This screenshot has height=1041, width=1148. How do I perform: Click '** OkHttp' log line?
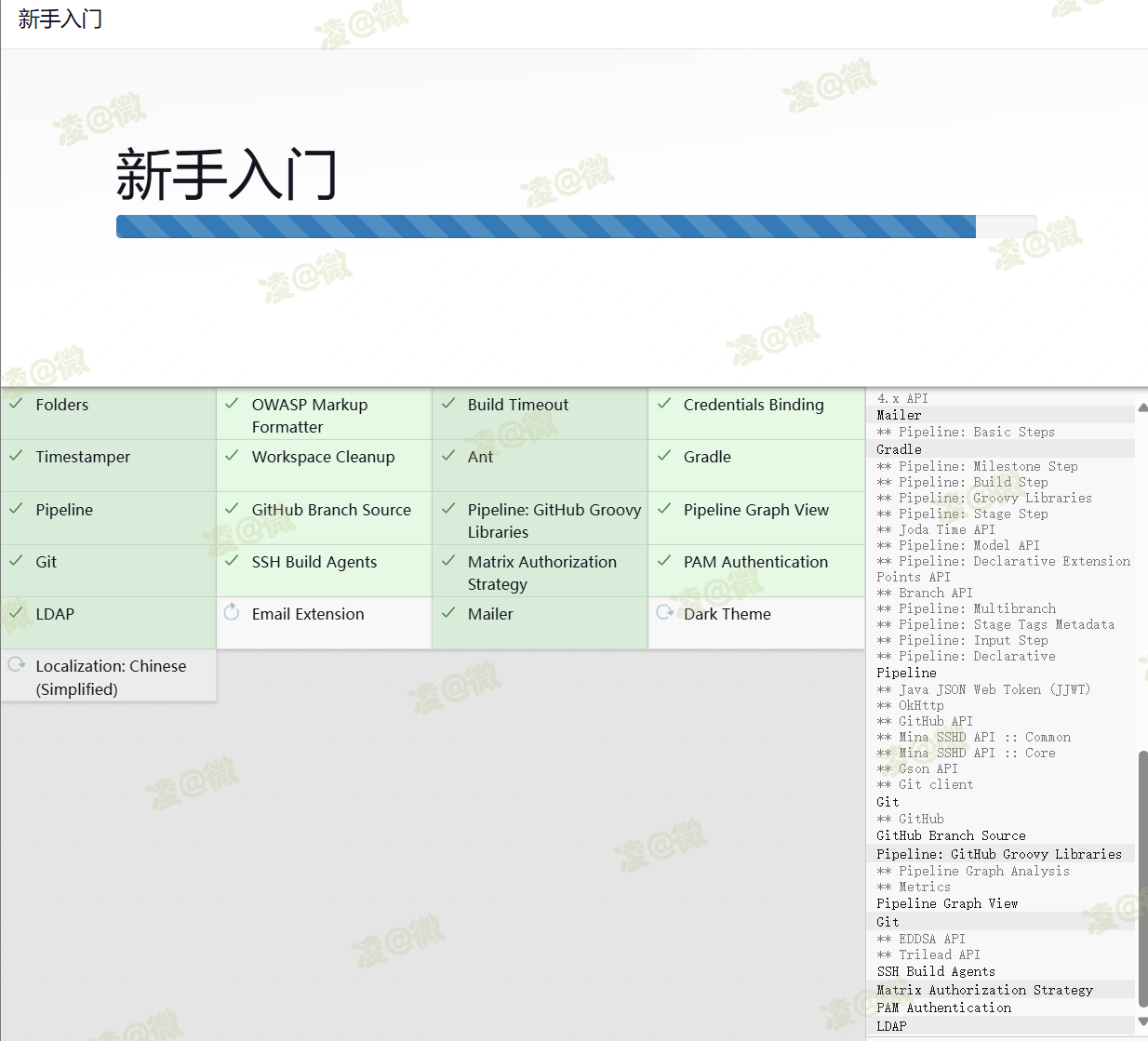[x=910, y=705]
